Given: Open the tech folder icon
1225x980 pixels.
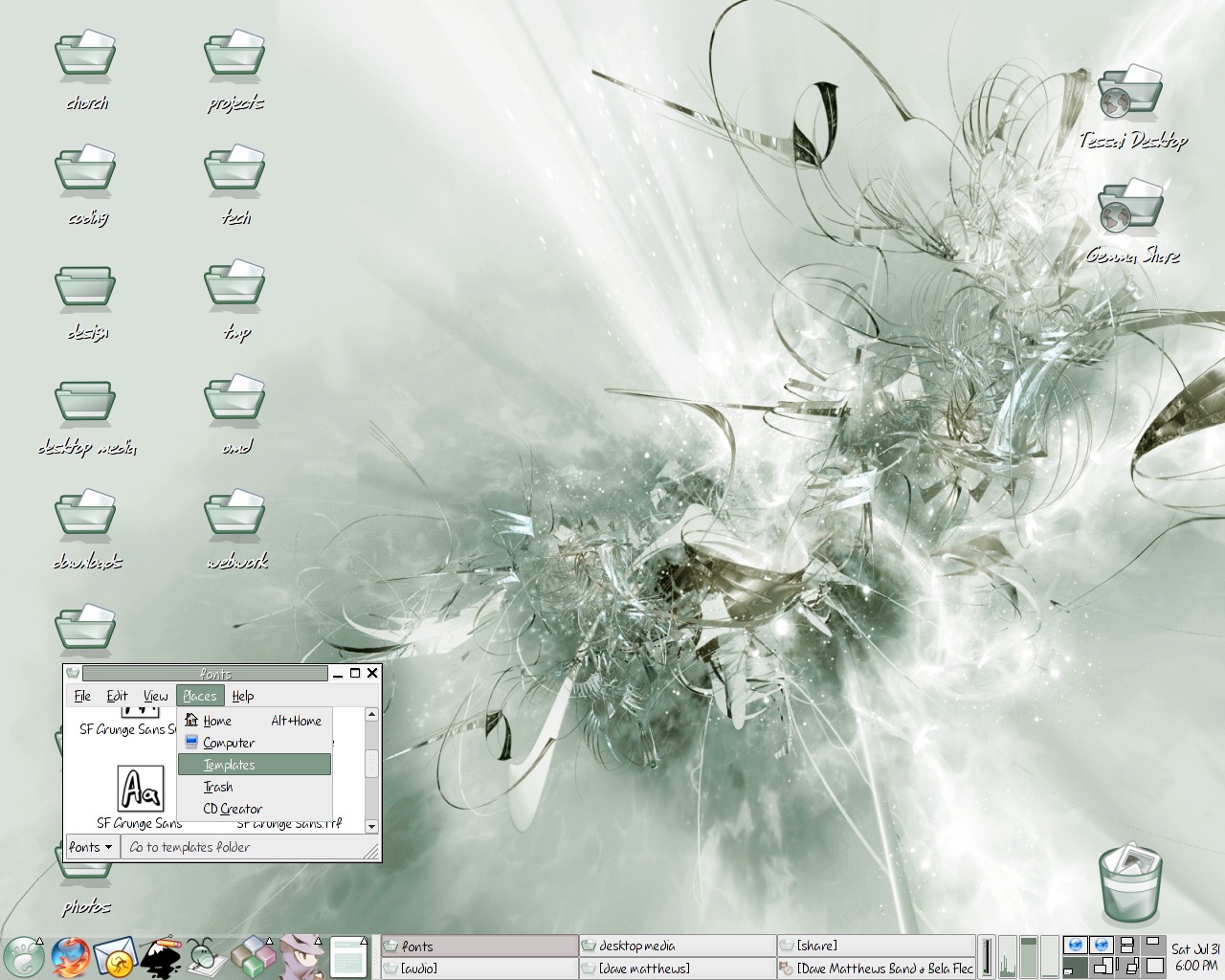Looking at the screenshot, I should (x=234, y=169).
